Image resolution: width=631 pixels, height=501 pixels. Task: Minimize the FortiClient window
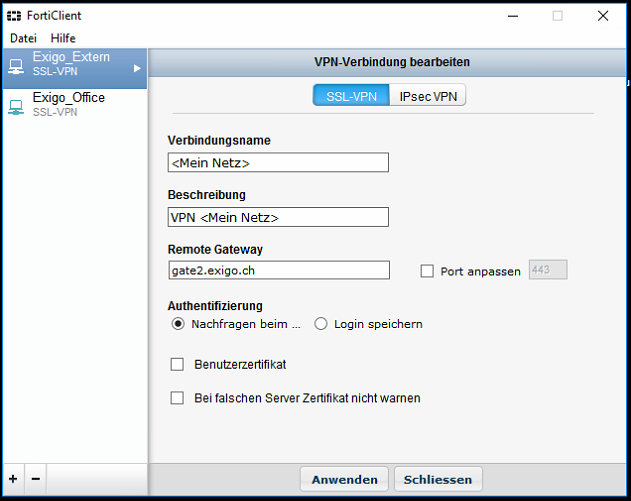513,16
